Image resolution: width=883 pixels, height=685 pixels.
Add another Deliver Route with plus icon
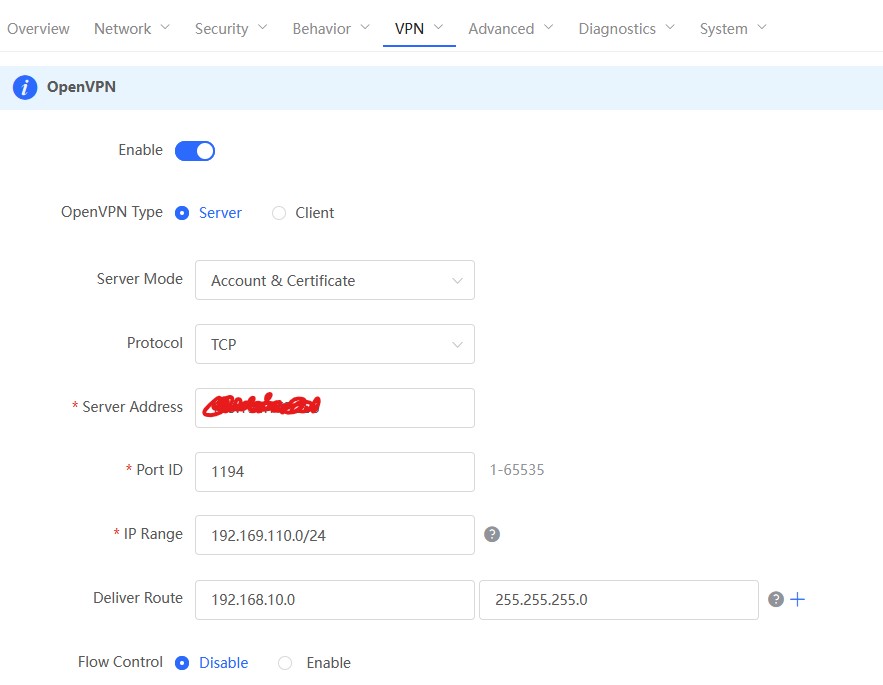click(797, 599)
